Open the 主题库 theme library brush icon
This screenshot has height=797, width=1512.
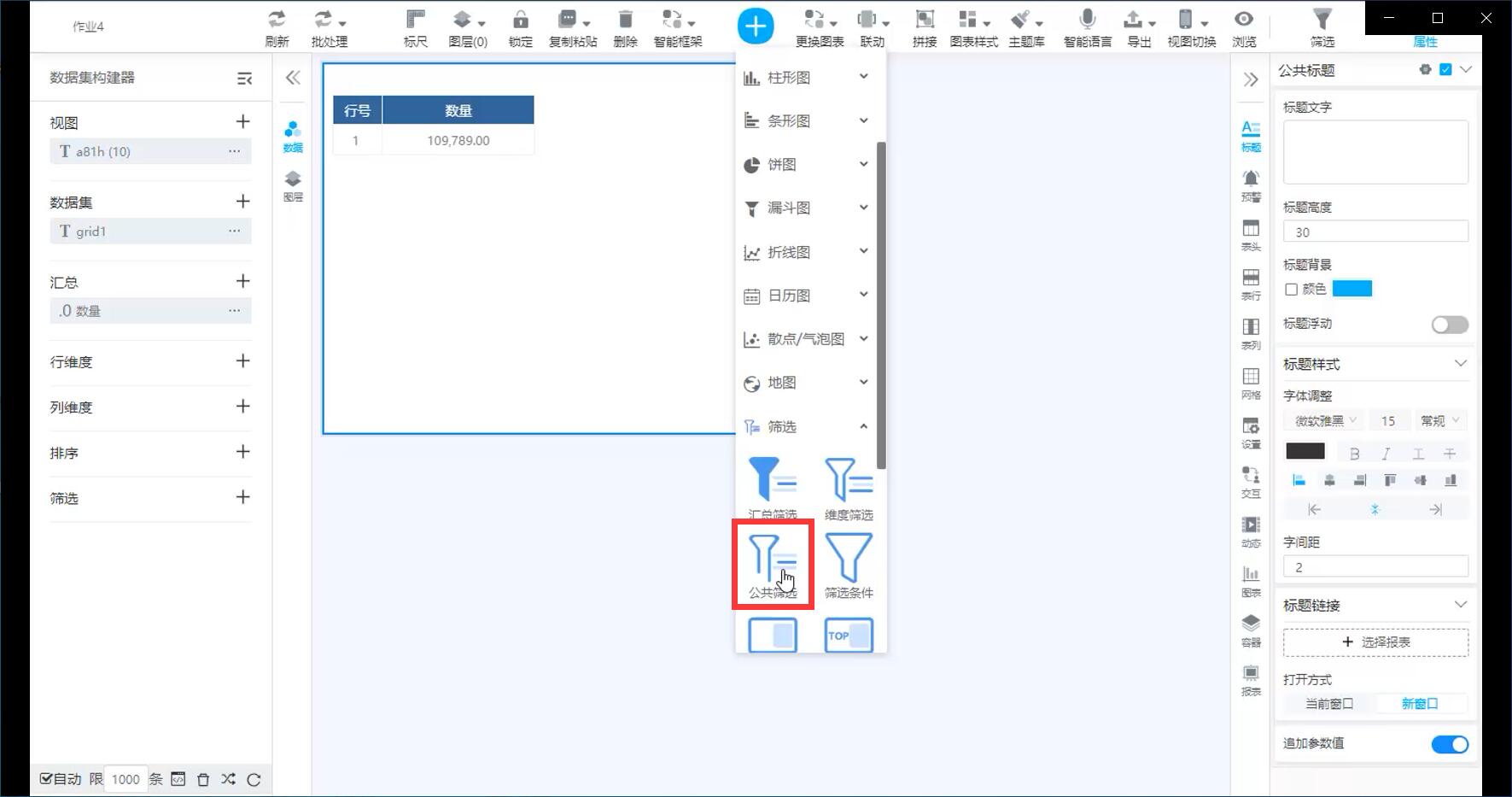pos(1026,27)
